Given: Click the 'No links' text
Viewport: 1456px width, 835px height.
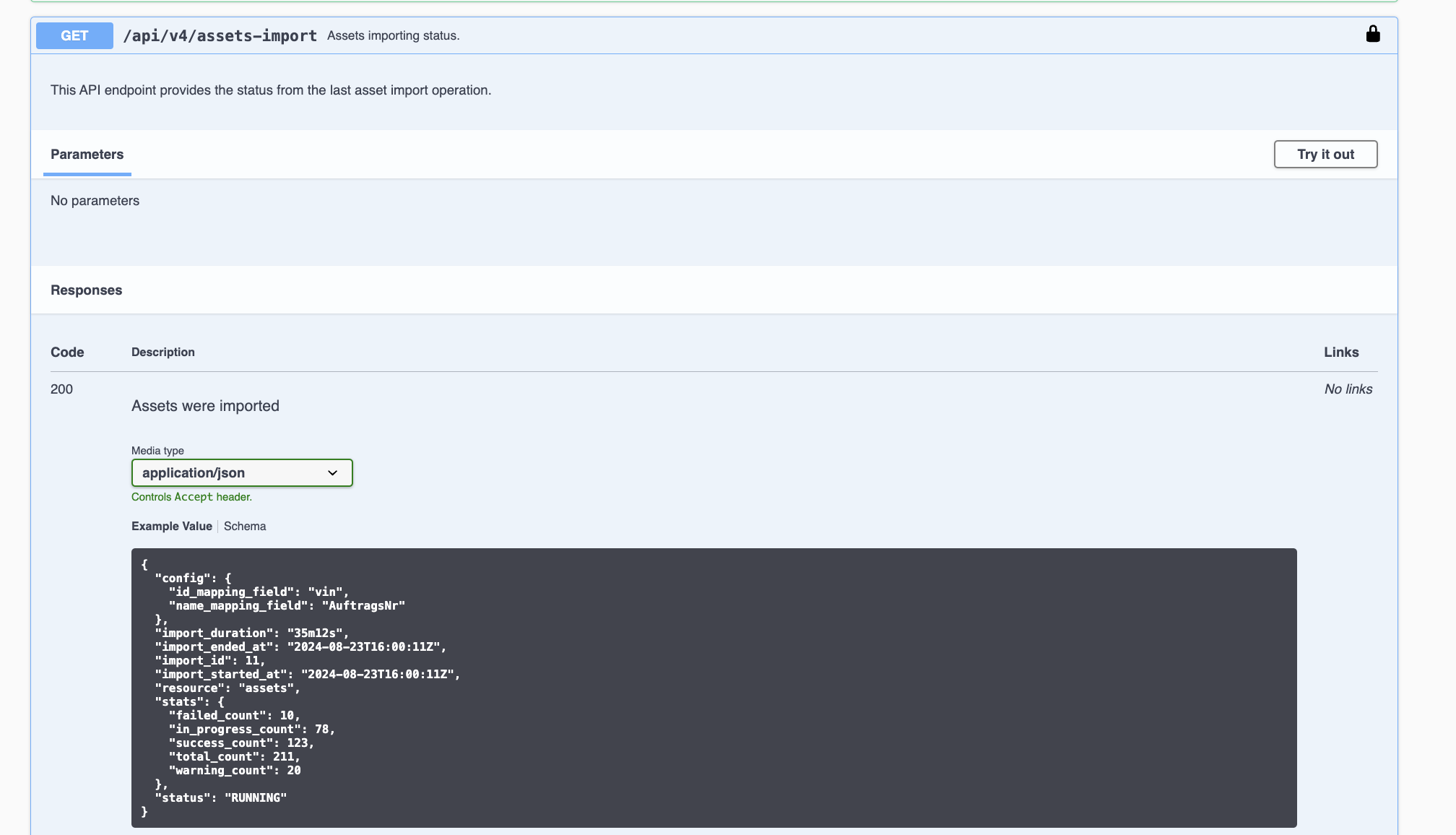Looking at the screenshot, I should (x=1348, y=389).
